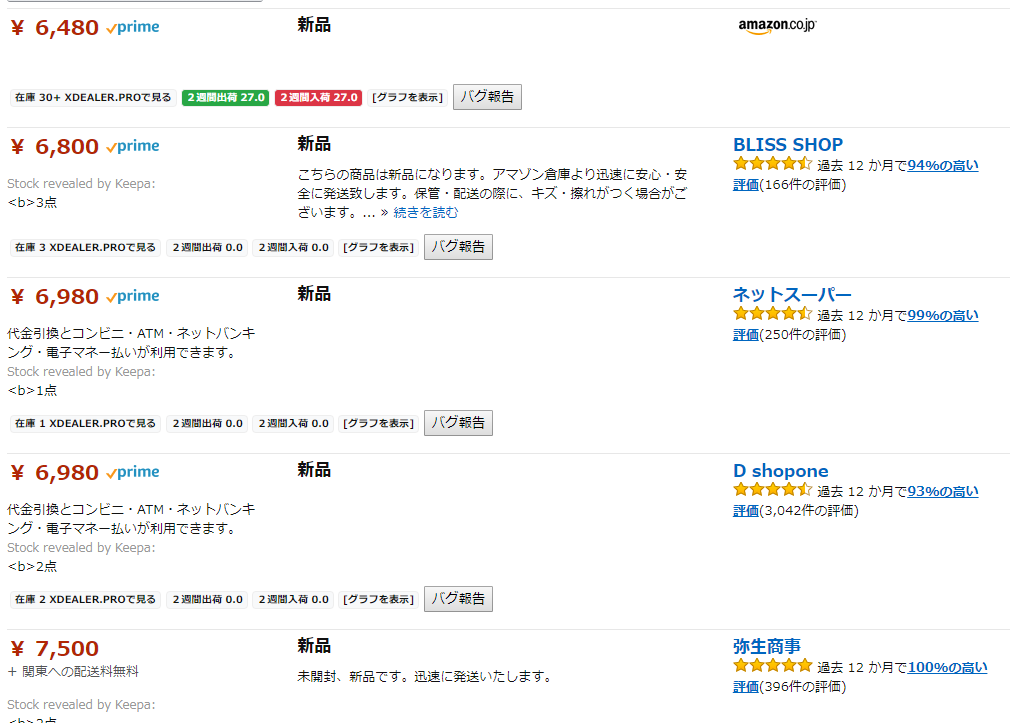Image resolution: width=1010 pixels, height=723 pixels.
Task: Open the ネットスーパー seller page
Action: [792, 294]
